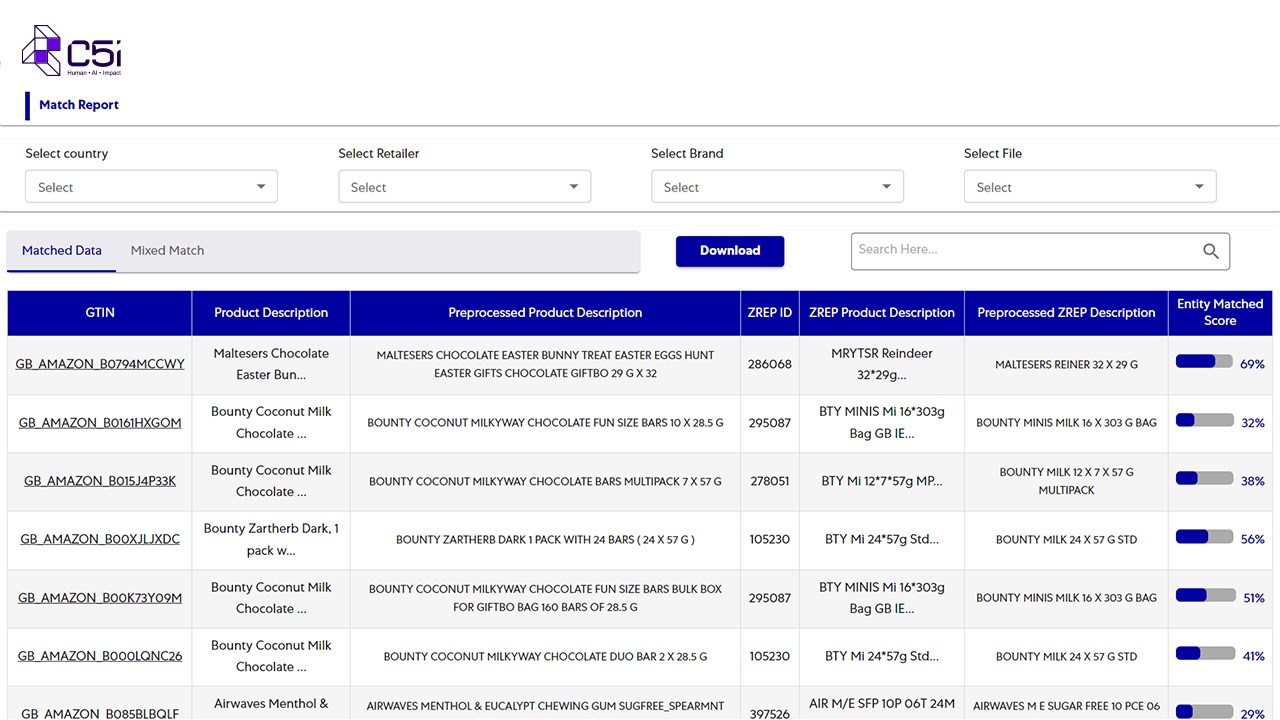Open the Select File dropdown
This screenshot has height=720, width=1280.
tap(1090, 187)
